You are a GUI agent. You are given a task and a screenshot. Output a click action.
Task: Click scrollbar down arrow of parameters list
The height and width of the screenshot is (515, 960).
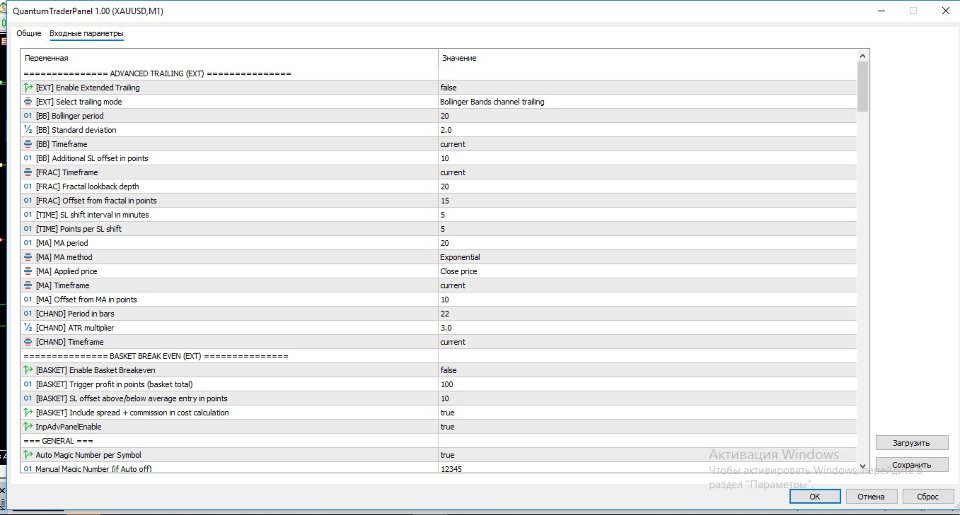863,467
